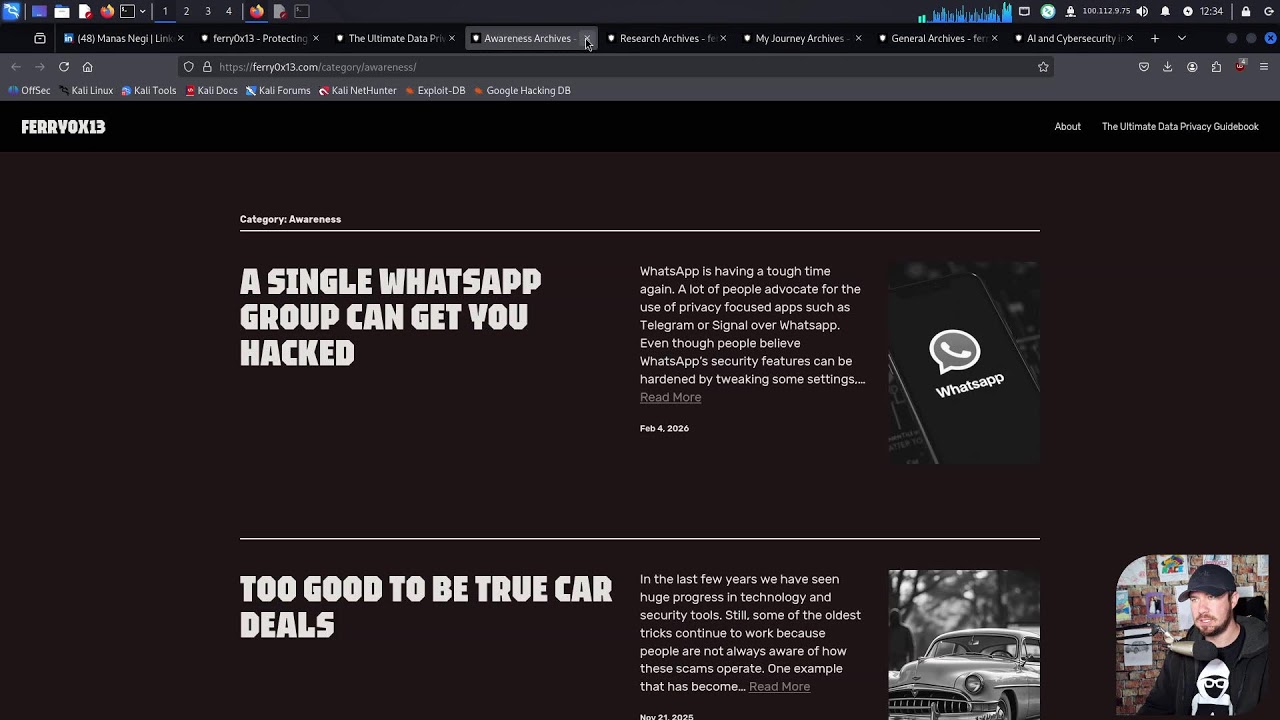Open the Kali NetHunter bookmark
Screen dimensions: 1280x720
[358, 90]
